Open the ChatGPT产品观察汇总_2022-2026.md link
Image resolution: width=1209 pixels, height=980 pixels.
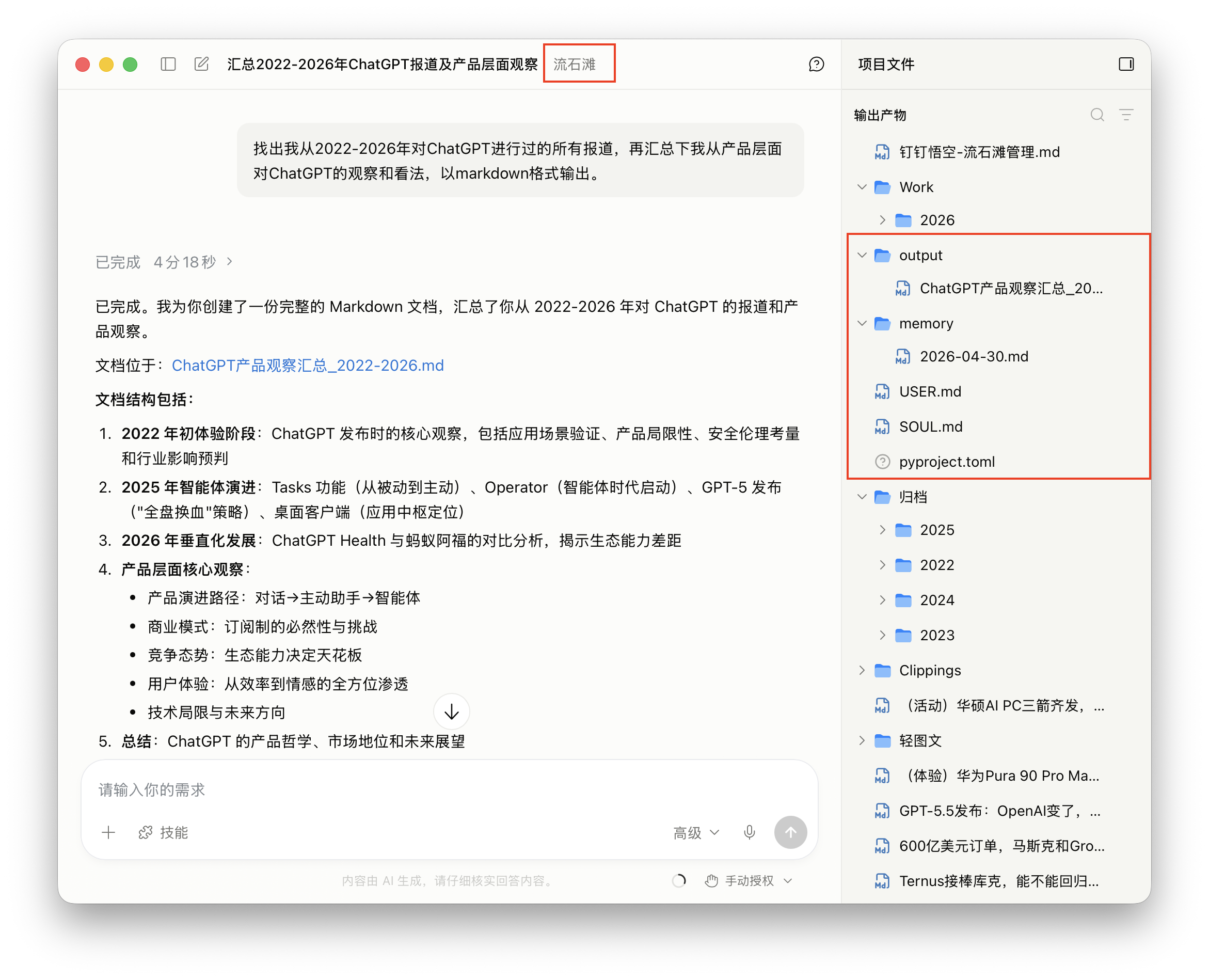click(x=308, y=365)
